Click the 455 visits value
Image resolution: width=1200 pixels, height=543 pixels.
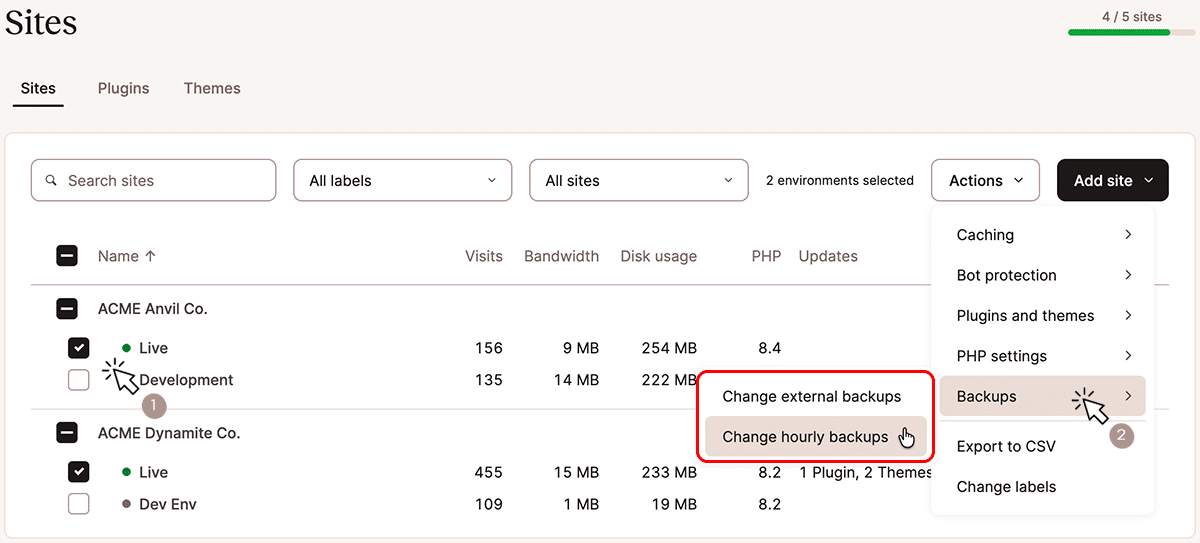pyautogui.click(x=489, y=472)
